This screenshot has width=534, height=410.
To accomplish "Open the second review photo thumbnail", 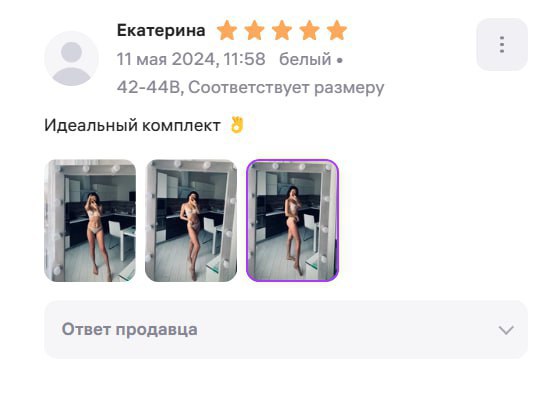I will [191, 221].
